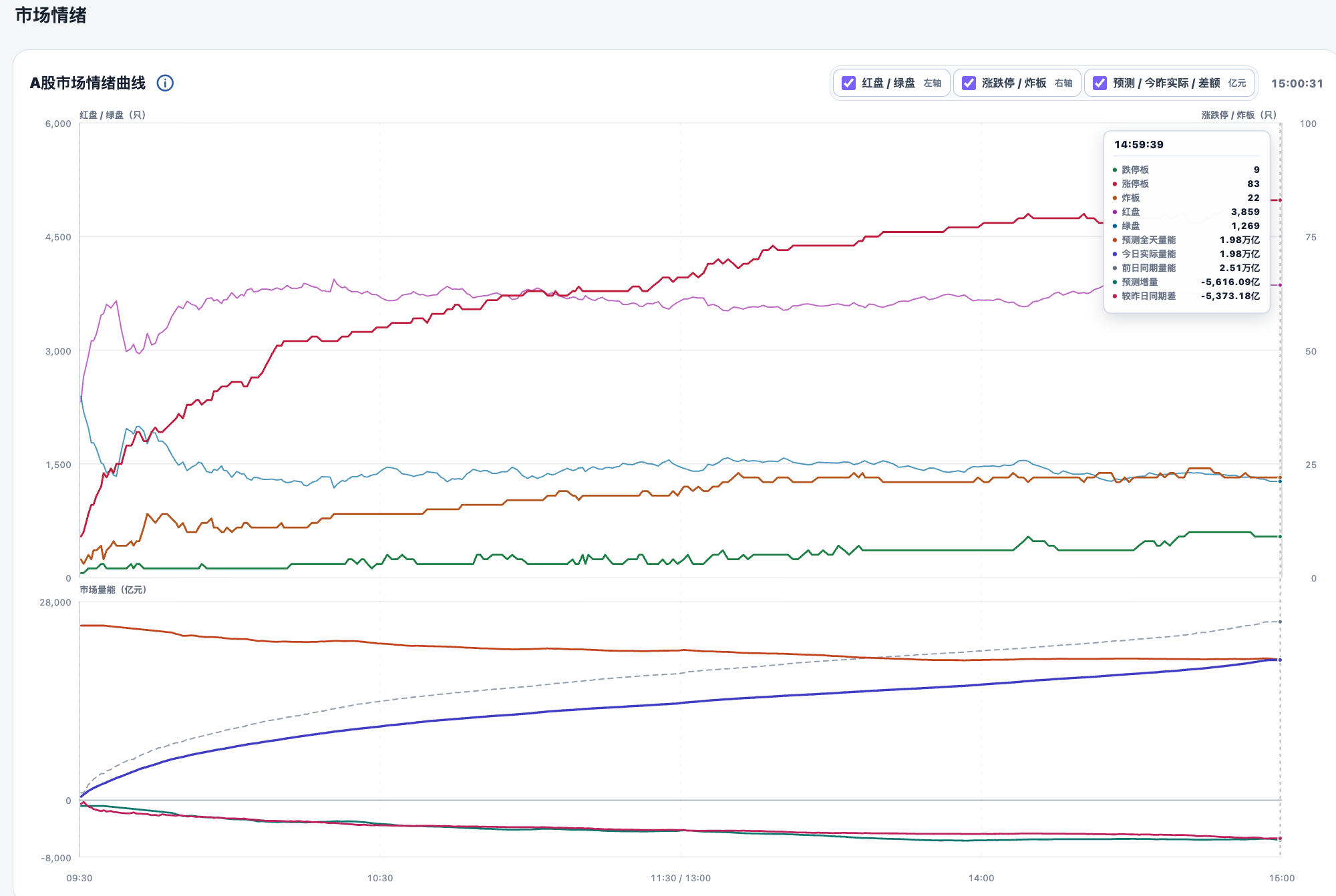
Task: Click the 6,000 left axis label
Action: (58, 124)
